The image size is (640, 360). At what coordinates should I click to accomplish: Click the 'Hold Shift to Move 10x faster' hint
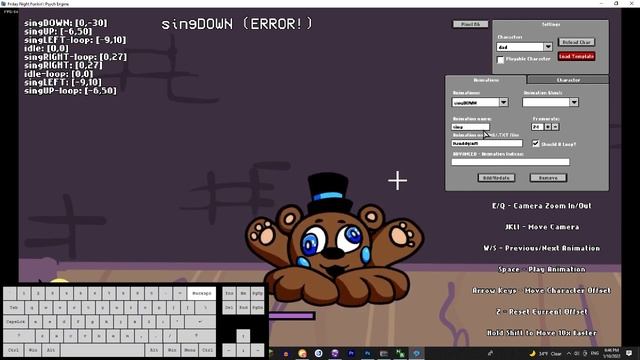[542, 333]
